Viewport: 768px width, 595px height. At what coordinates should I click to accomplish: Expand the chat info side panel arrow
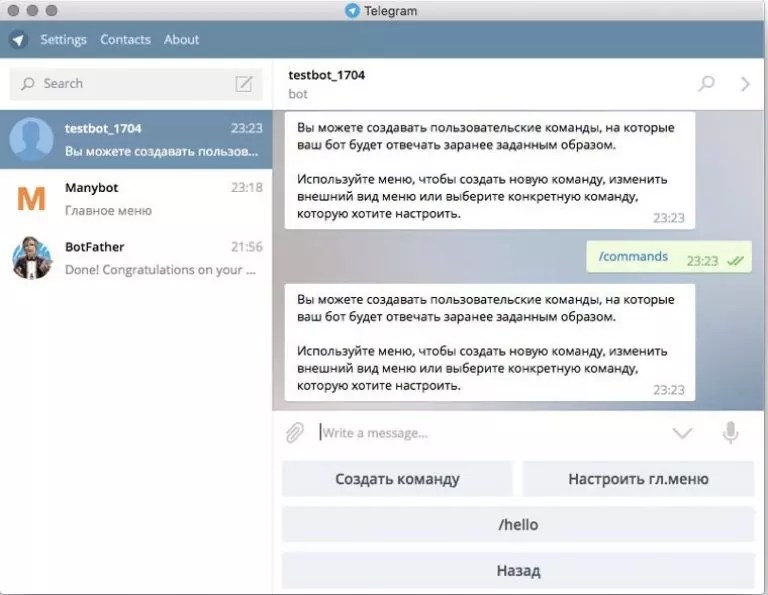pos(745,84)
